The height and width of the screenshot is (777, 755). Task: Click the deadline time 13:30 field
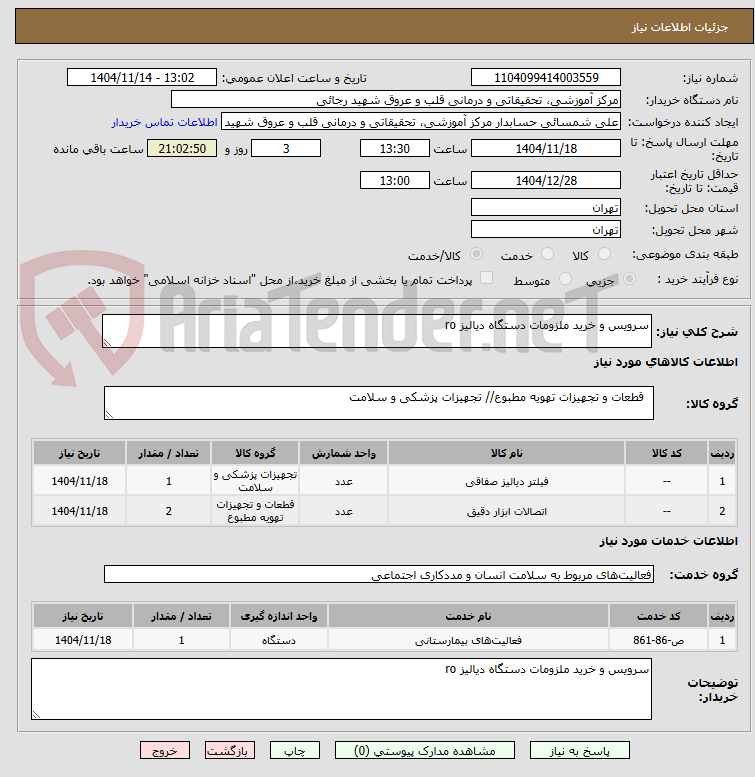tap(394, 148)
